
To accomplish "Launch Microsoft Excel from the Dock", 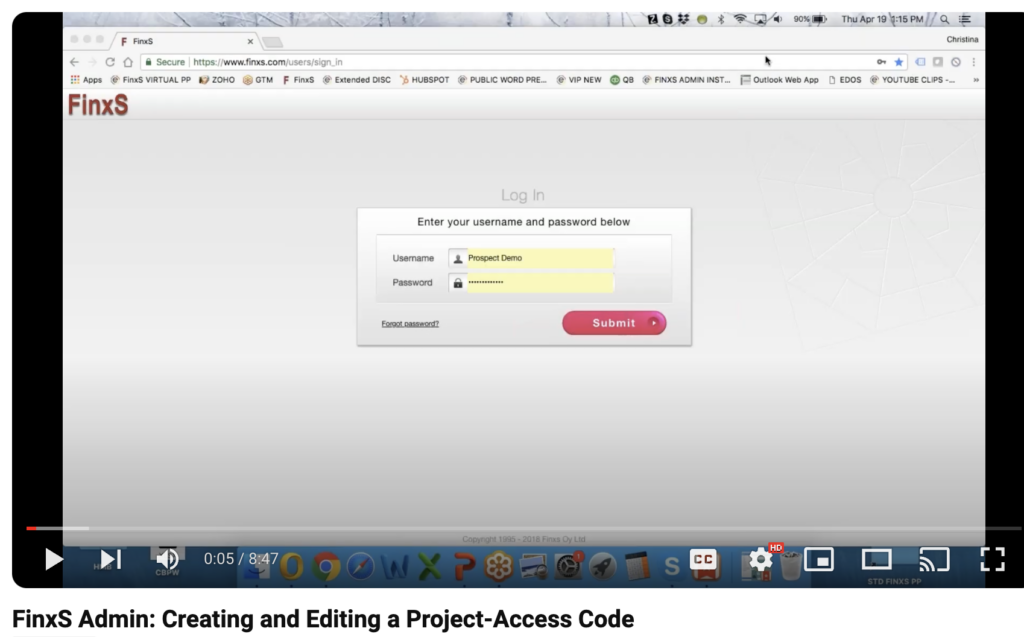I will [x=430, y=566].
